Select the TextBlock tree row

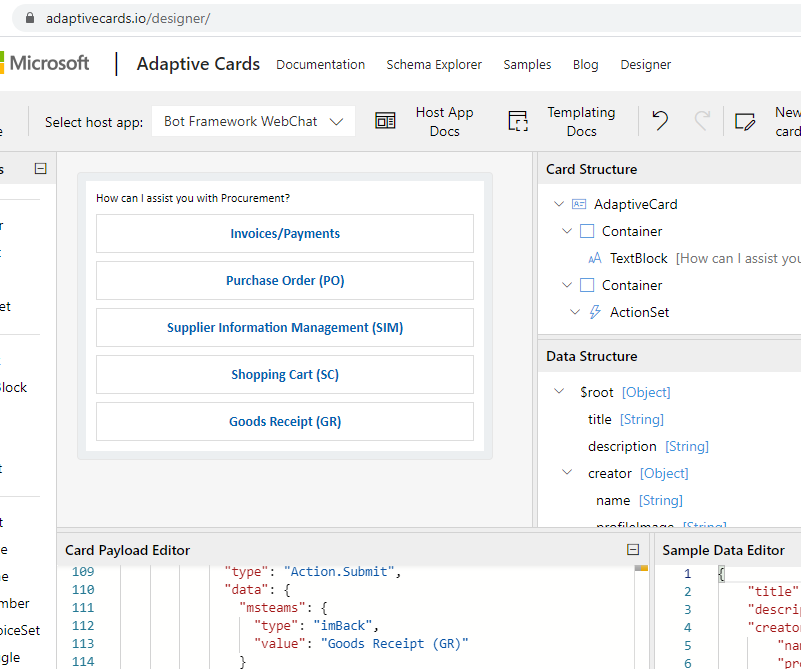click(x=694, y=258)
